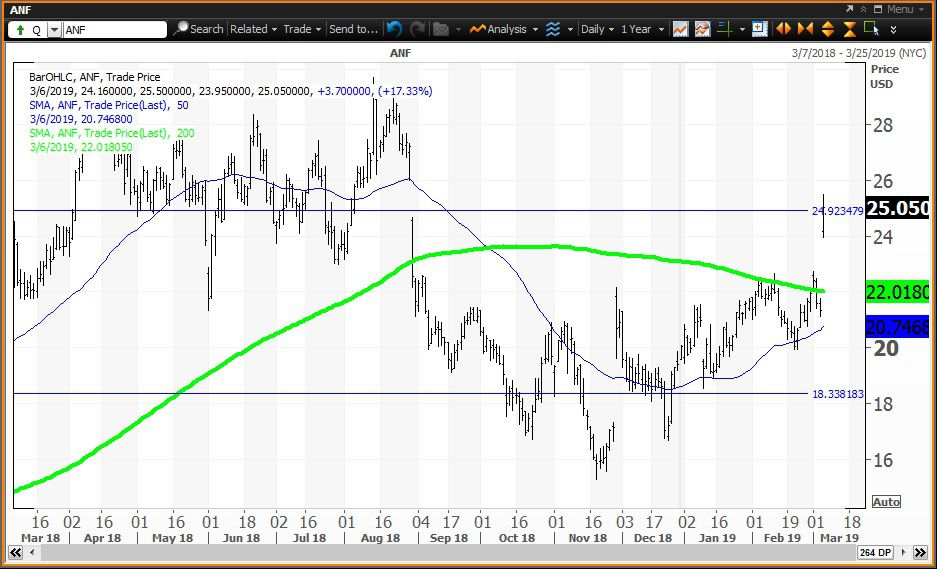
Task: Open the Daily interval dropdown
Action: [x=597, y=29]
